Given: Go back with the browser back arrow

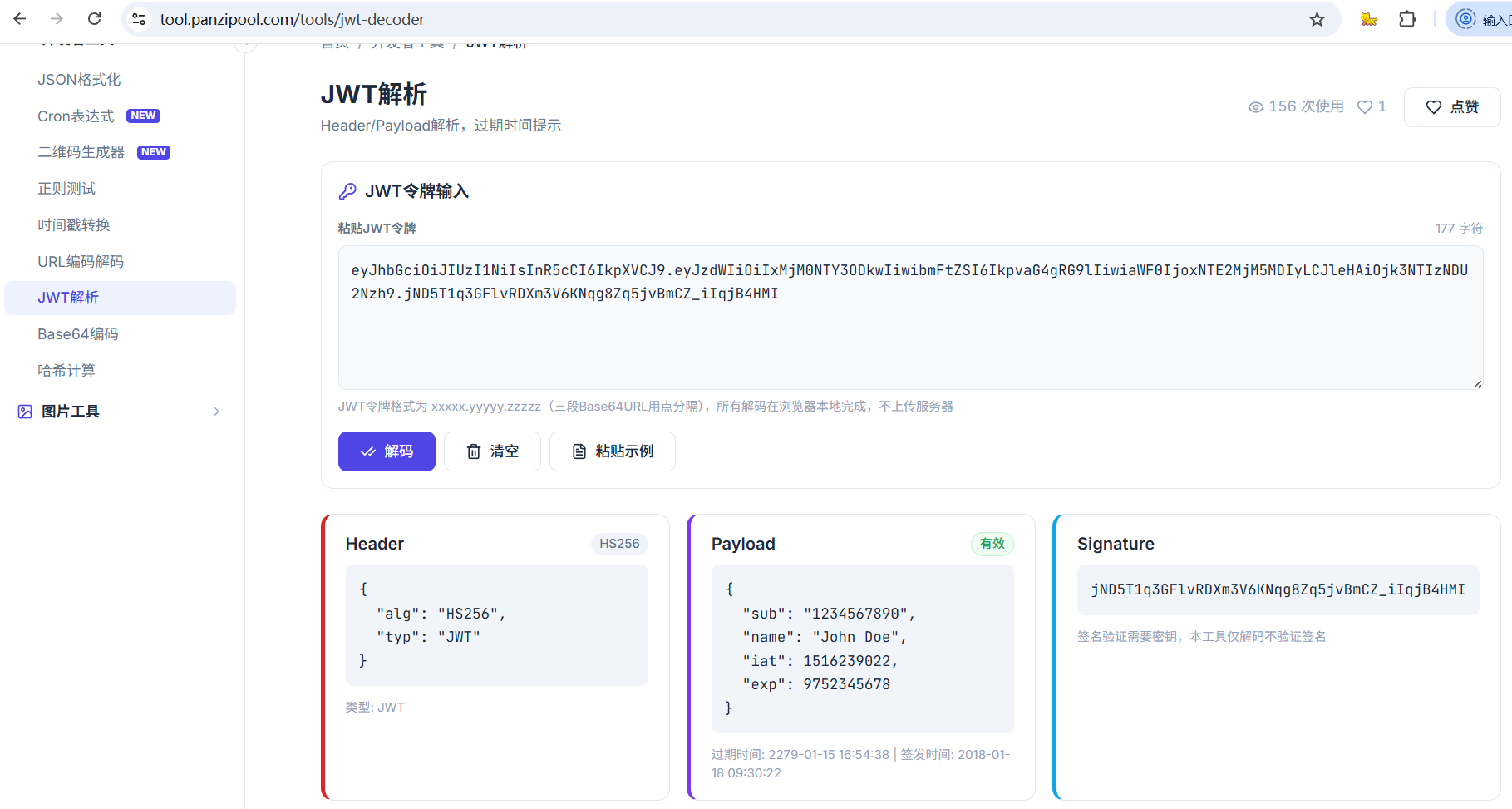Looking at the screenshot, I should pos(20,19).
